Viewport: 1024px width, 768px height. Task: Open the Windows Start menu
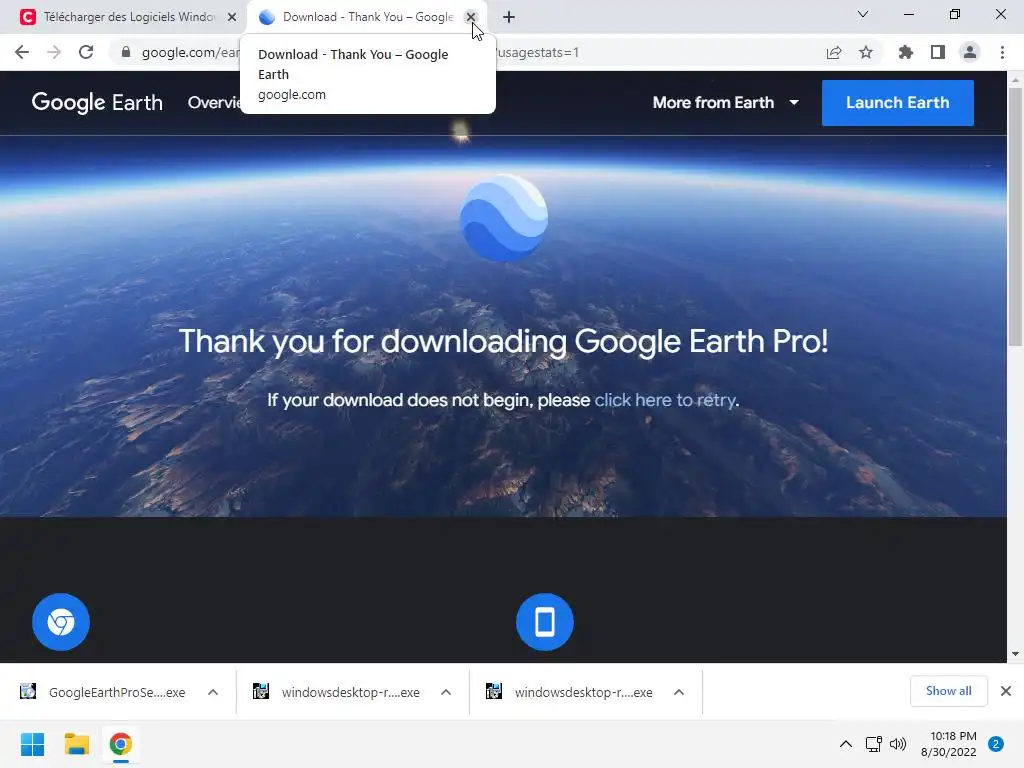click(x=32, y=744)
